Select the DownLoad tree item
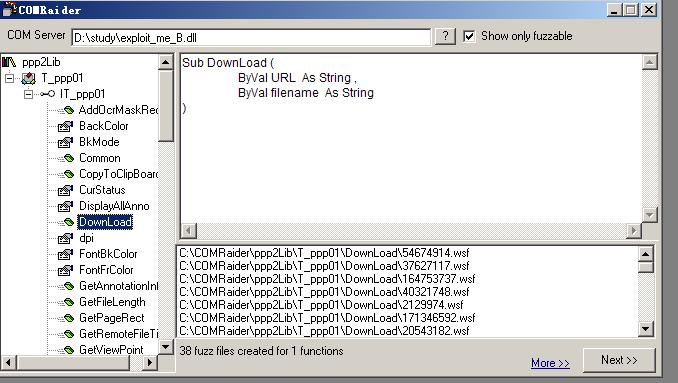 click(x=105, y=222)
